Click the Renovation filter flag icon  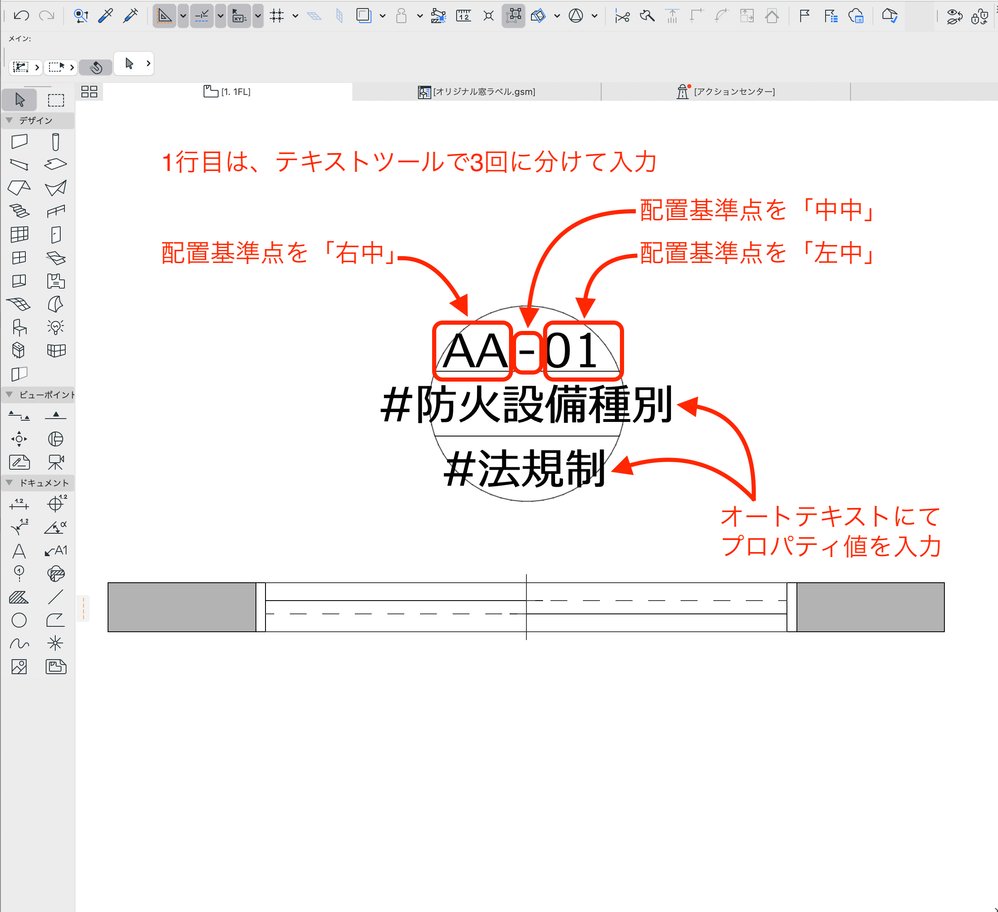point(805,16)
